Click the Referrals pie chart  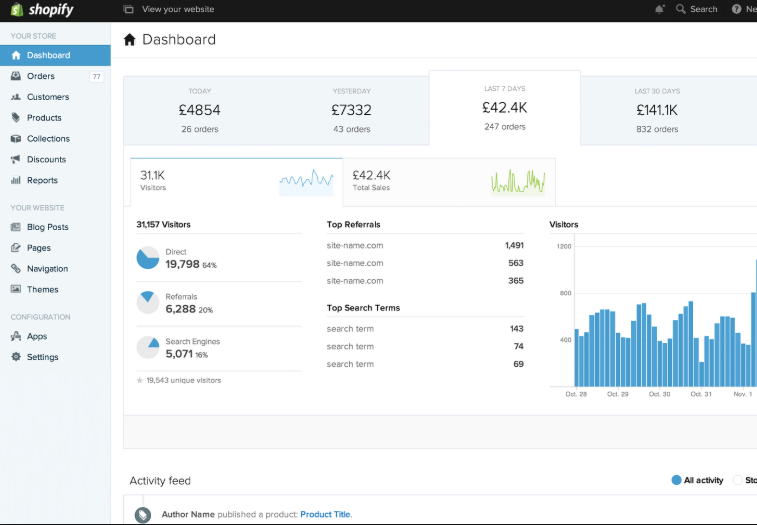coord(148,303)
